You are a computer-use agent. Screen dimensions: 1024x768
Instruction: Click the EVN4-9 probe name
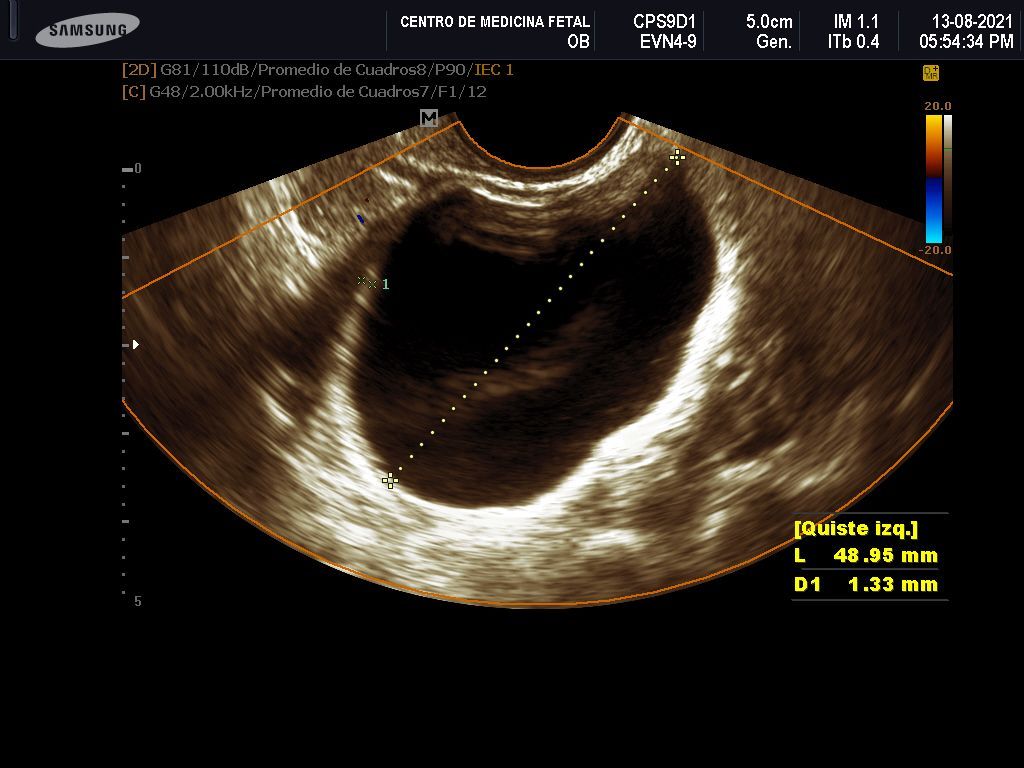click(668, 42)
